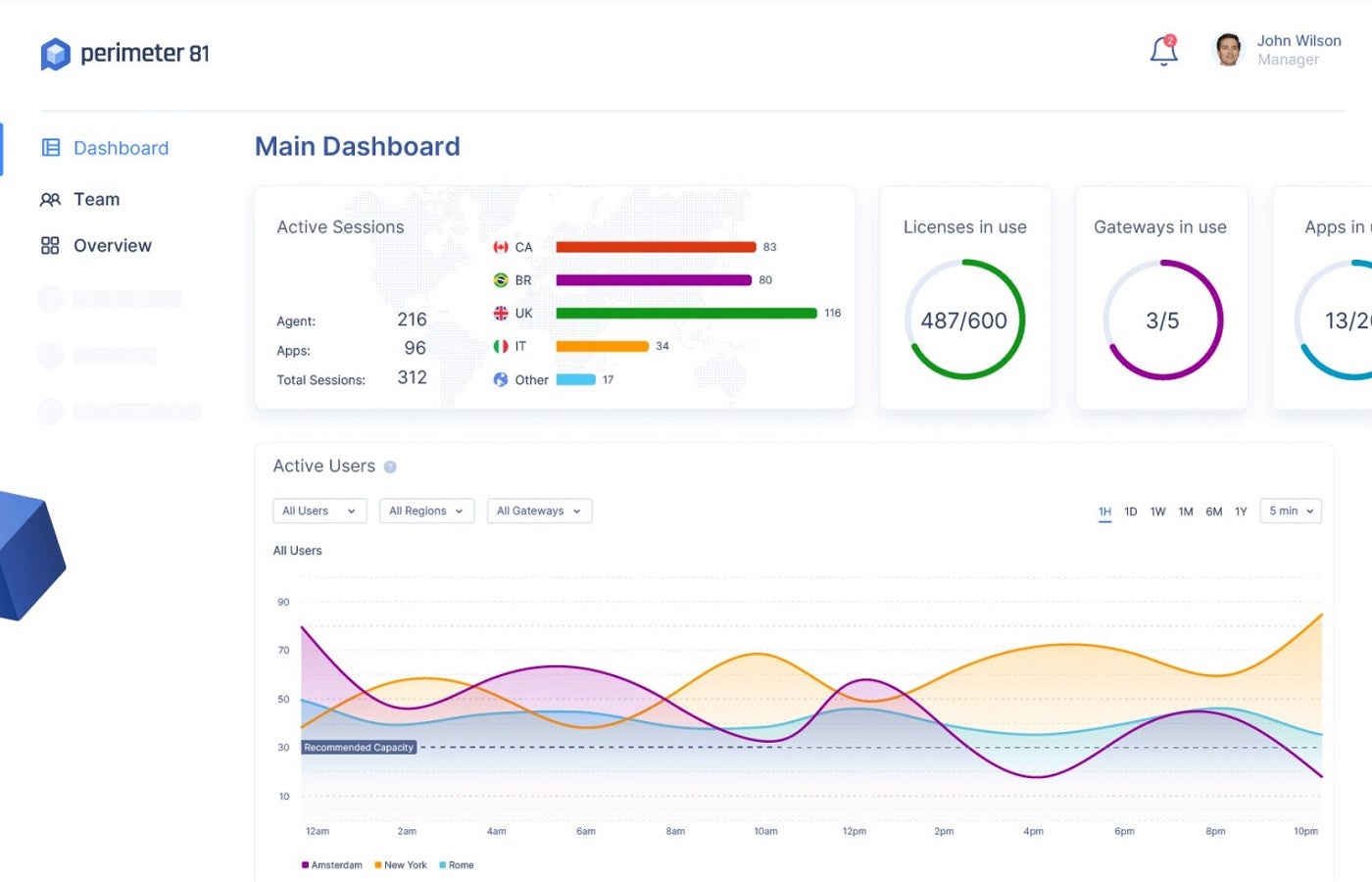Click the Italy flag icon
Screen dimensions: 1372x882
tap(501, 346)
